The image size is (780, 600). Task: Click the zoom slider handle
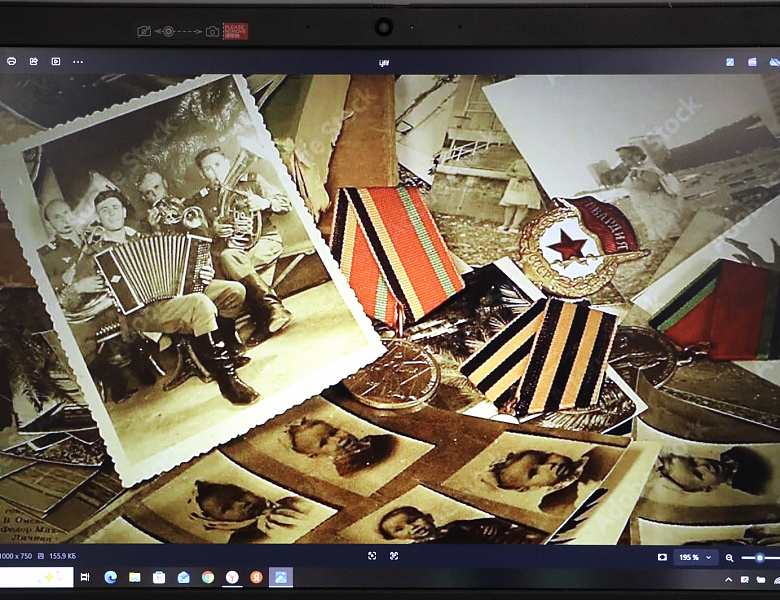point(760,558)
